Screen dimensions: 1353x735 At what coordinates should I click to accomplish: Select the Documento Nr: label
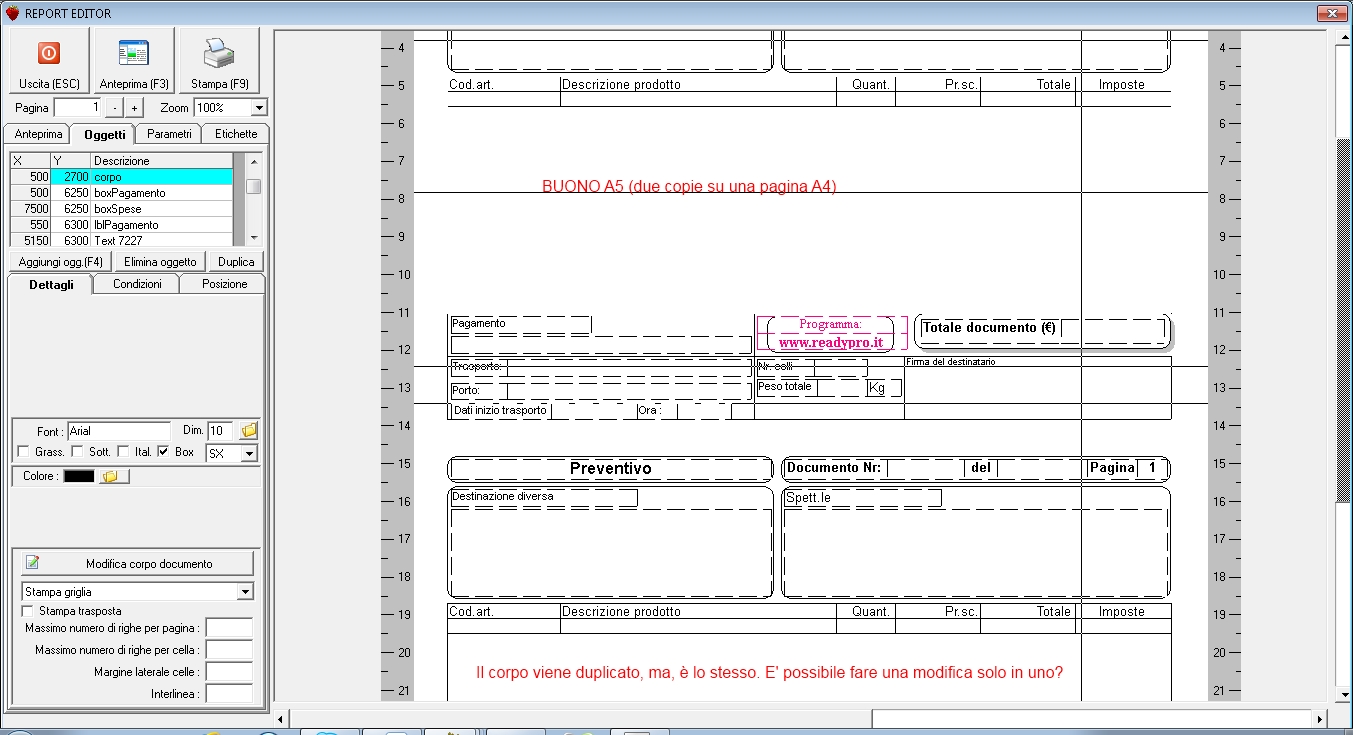[834, 468]
